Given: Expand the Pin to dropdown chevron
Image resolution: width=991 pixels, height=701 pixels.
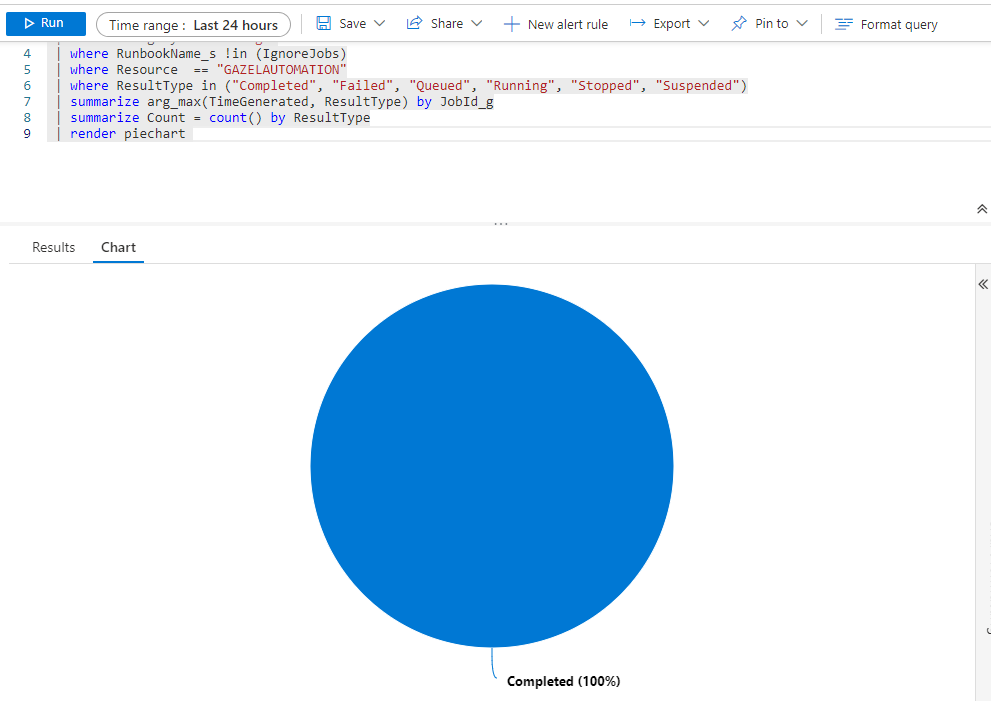Looking at the screenshot, I should (x=802, y=23).
